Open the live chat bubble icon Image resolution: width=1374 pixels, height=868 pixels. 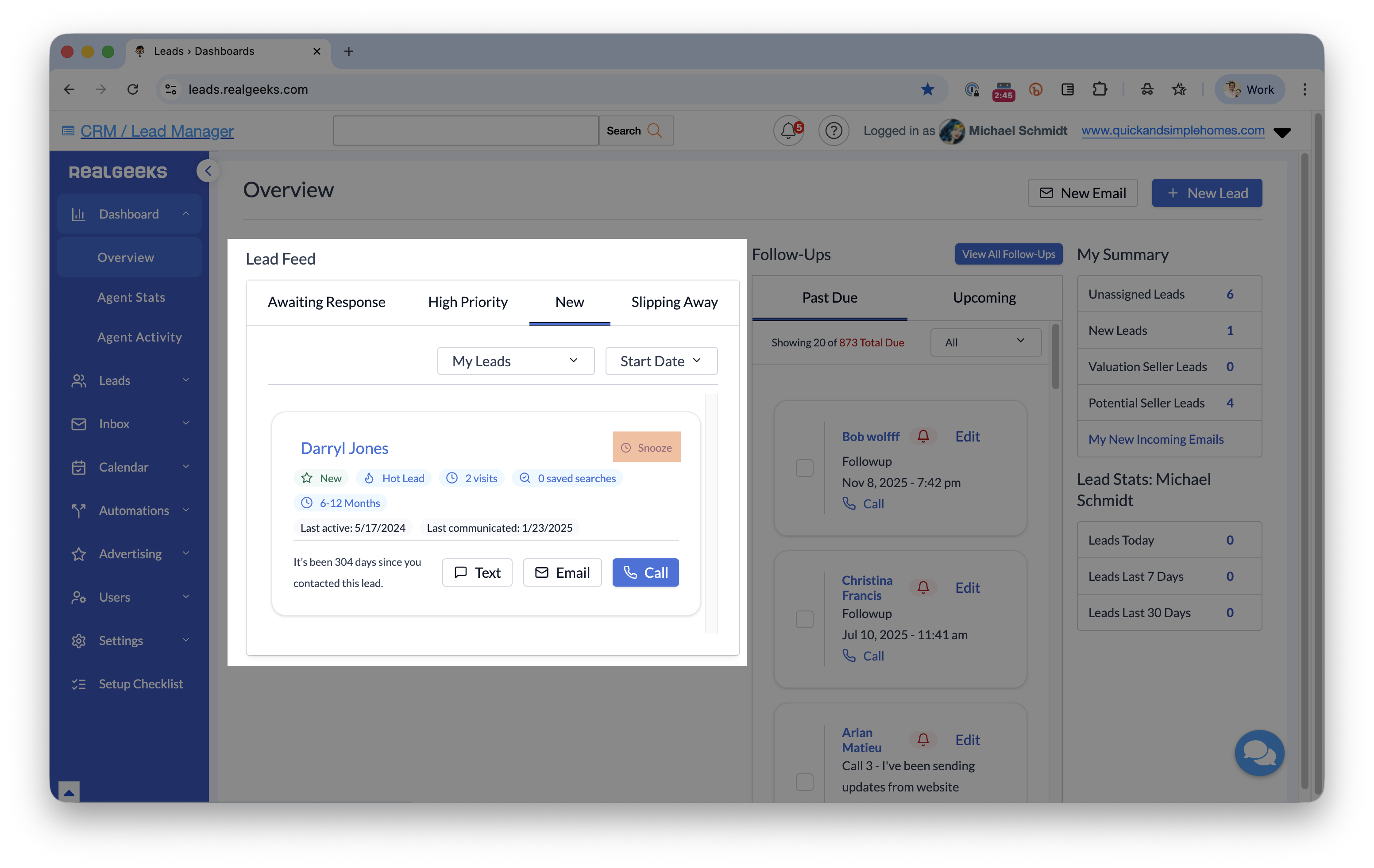pyautogui.click(x=1259, y=753)
